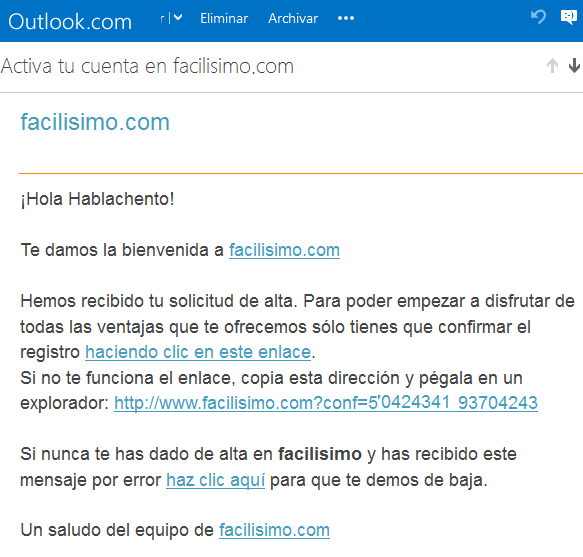Archive the message with Archivar
Viewport: 583px width, 557px height.
pyautogui.click(x=293, y=18)
